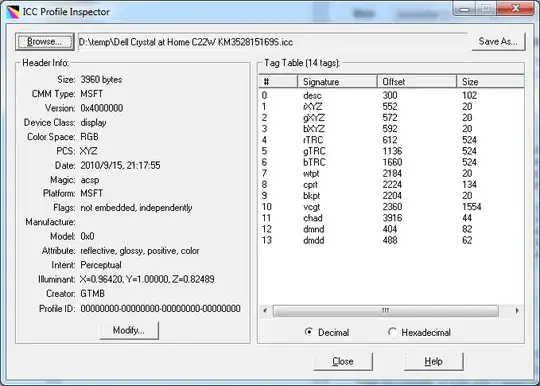
Task: Select the cprt tag row
Action: click(391, 185)
